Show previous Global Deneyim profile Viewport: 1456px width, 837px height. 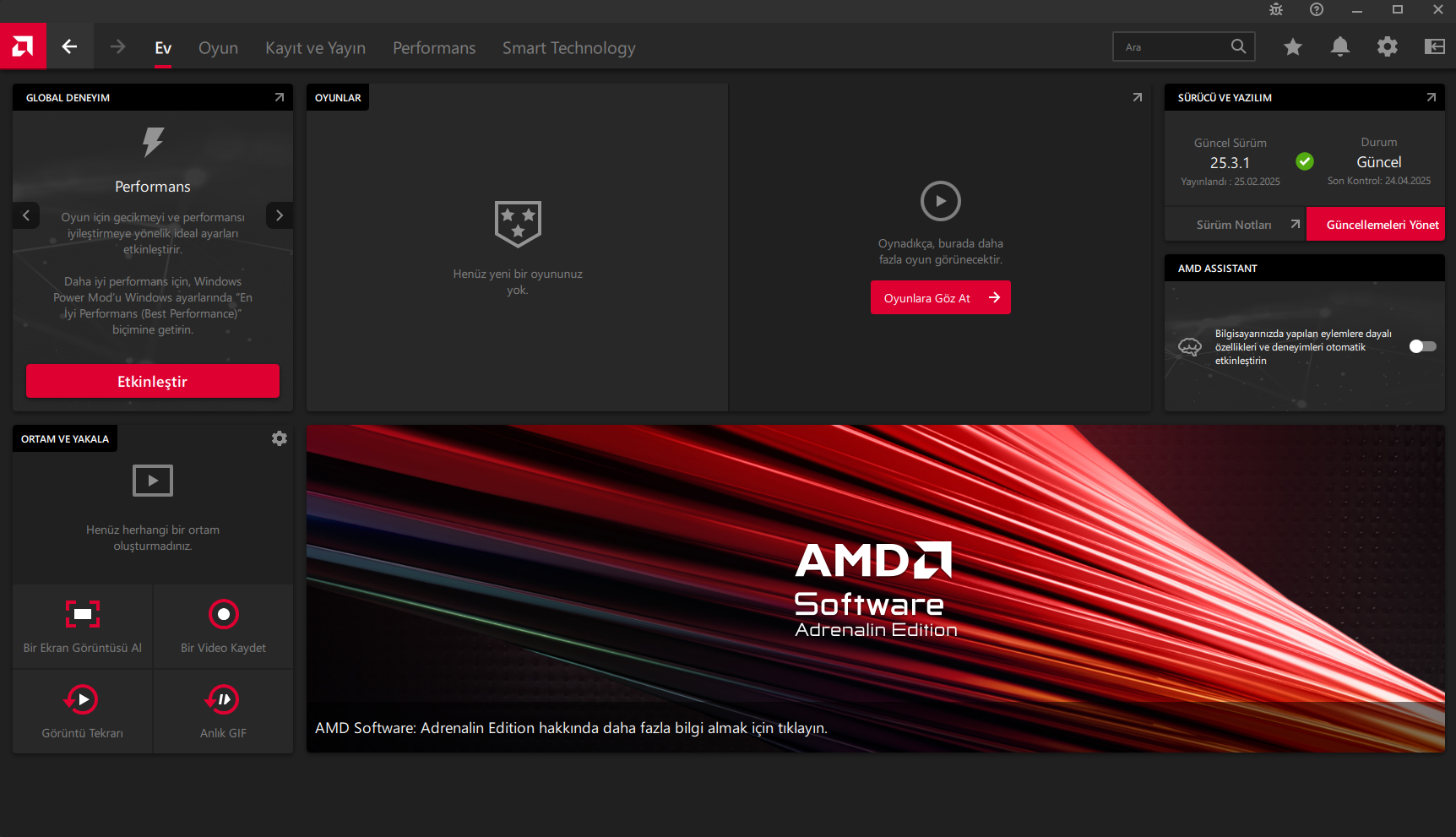pyautogui.click(x=26, y=215)
